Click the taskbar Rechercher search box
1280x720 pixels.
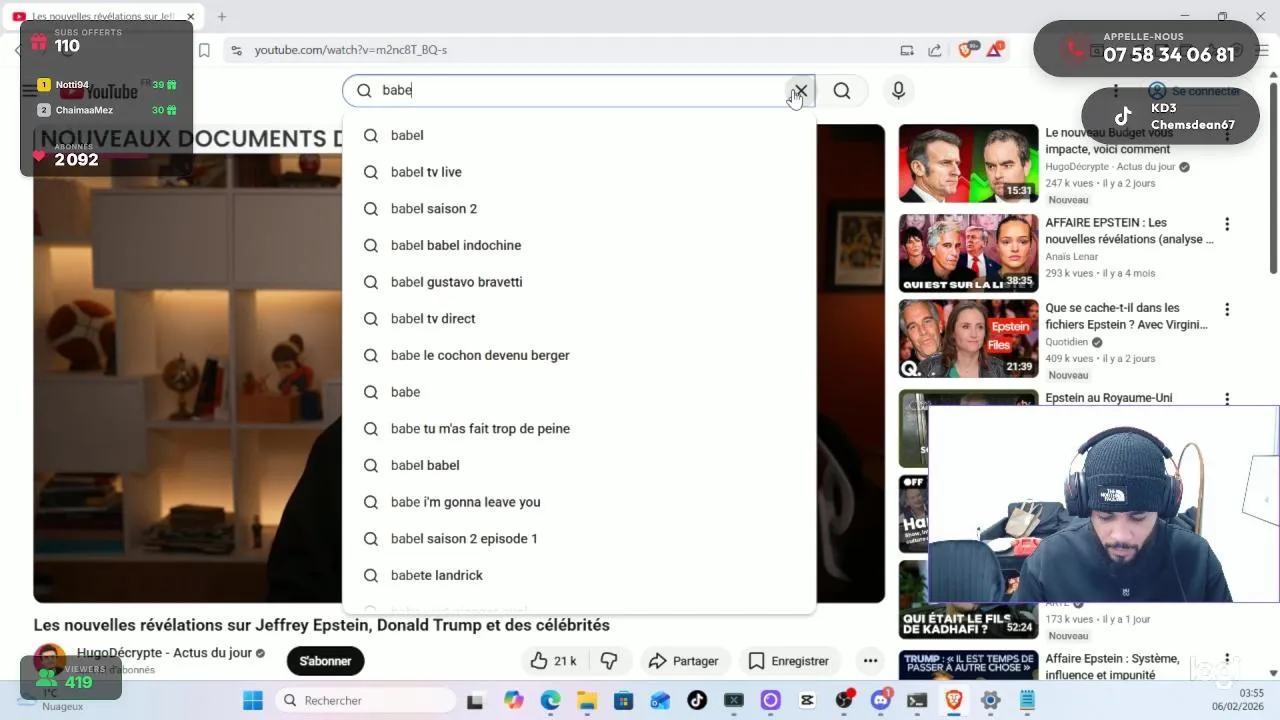365,701
